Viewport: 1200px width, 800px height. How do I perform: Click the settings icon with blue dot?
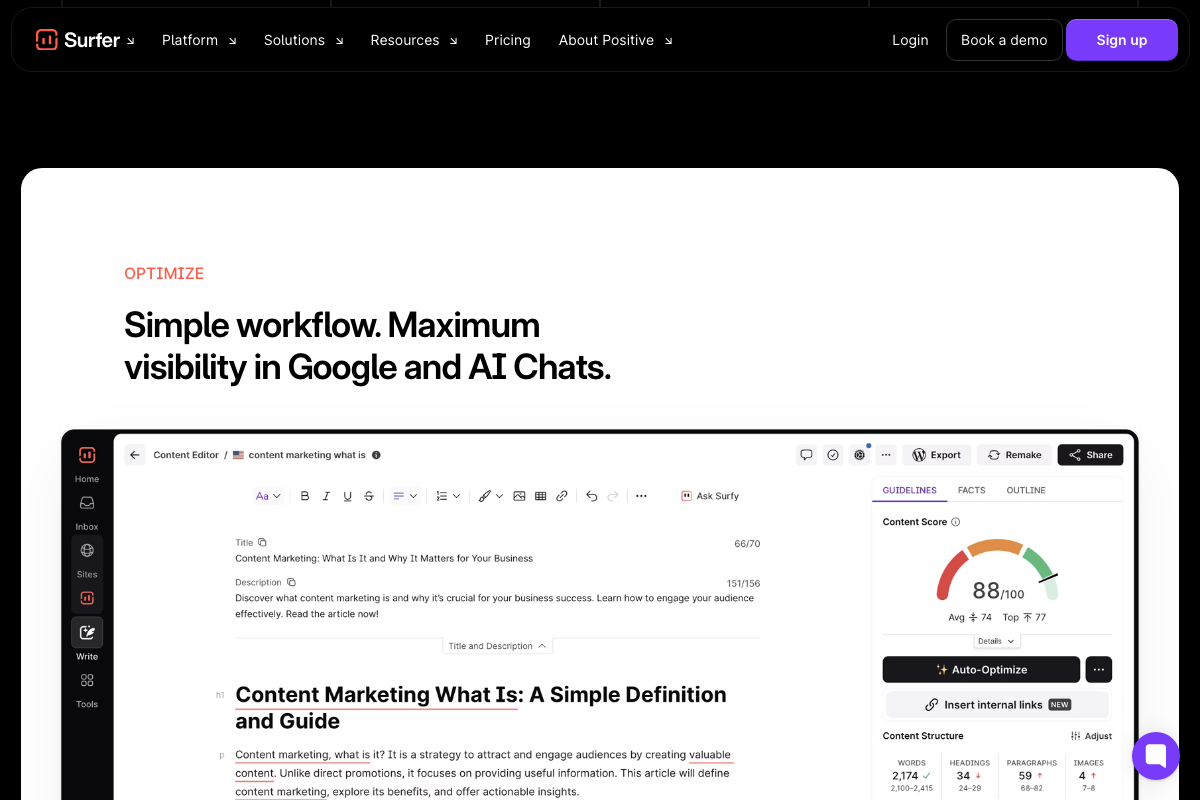coord(859,455)
